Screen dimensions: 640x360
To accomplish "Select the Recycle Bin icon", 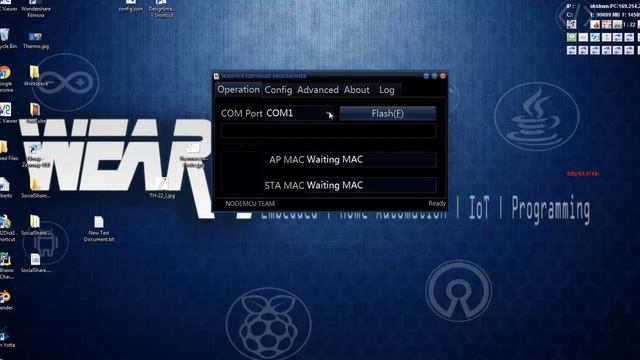I will [6, 39].
